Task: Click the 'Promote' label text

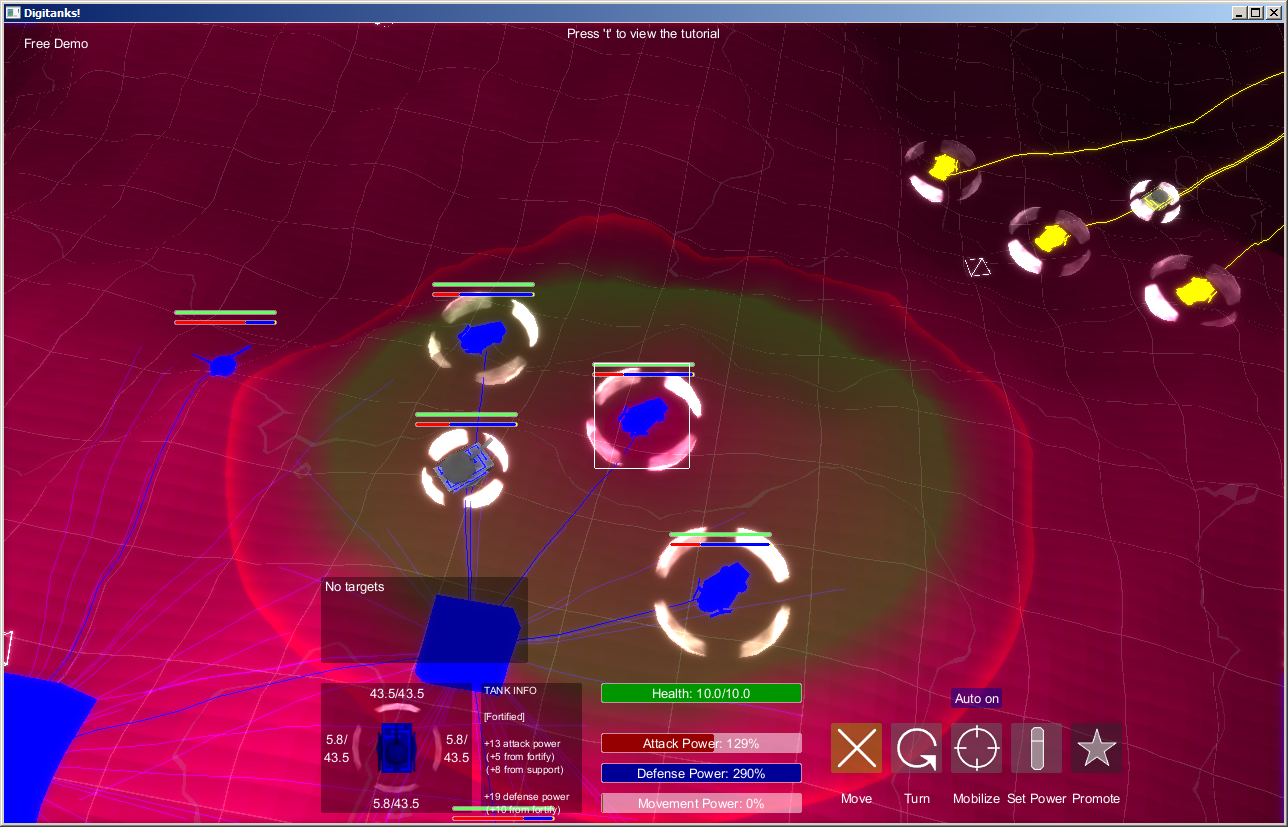Action: click(x=1096, y=799)
